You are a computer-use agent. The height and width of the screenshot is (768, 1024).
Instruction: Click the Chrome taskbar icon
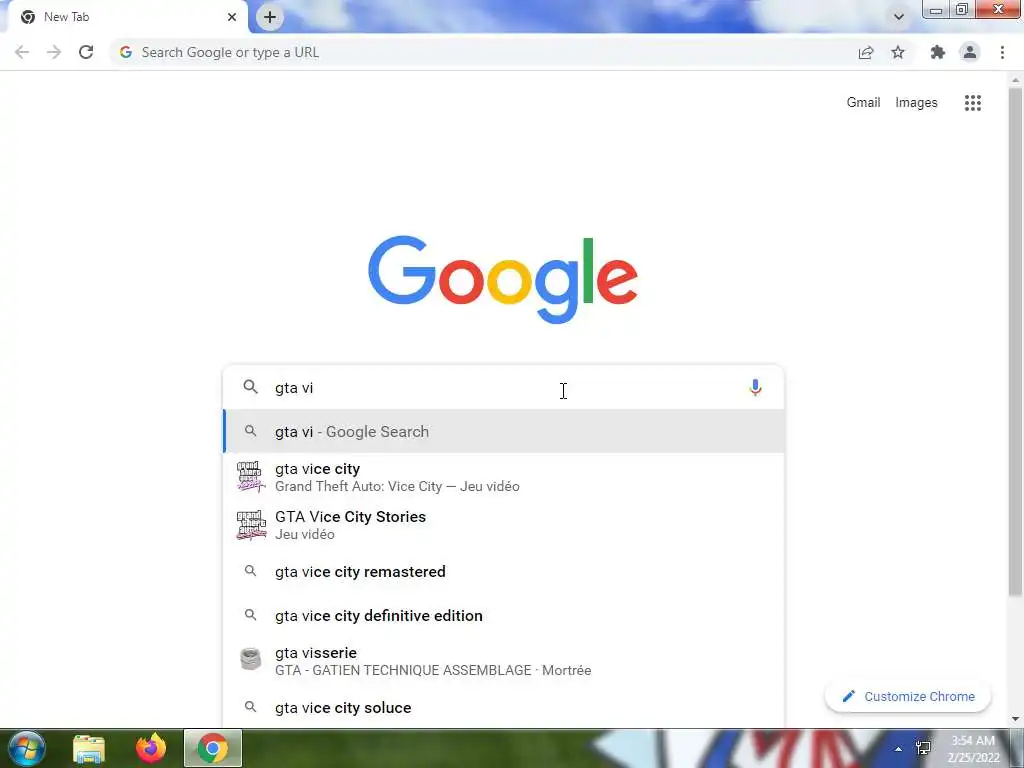pyautogui.click(x=213, y=748)
